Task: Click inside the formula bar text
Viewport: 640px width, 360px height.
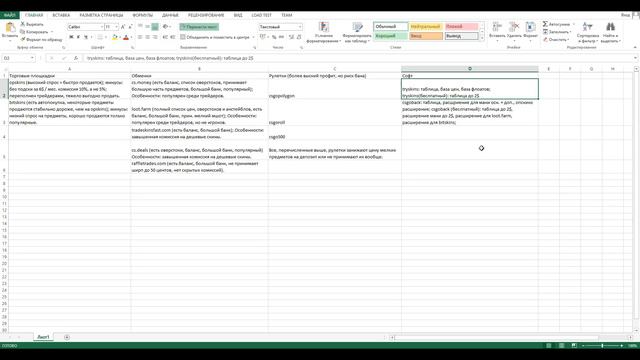Action: point(170,58)
